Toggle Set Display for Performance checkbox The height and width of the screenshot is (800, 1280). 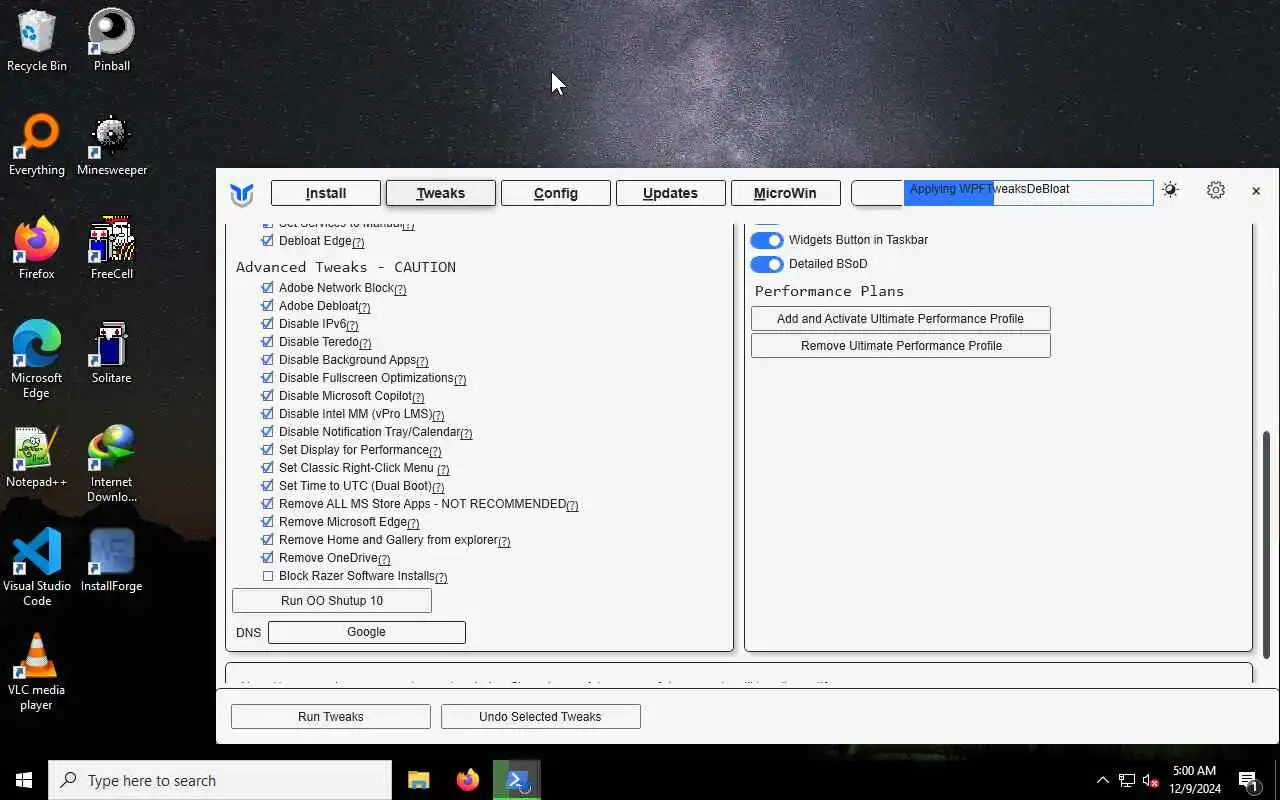(x=267, y=450)
